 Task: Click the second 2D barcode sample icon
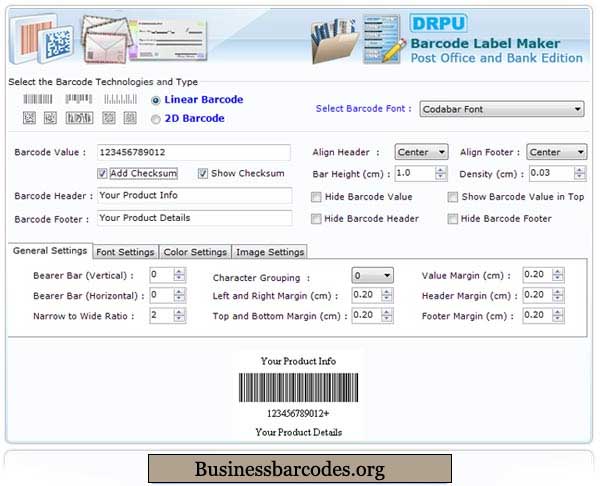tap(50, 118)
